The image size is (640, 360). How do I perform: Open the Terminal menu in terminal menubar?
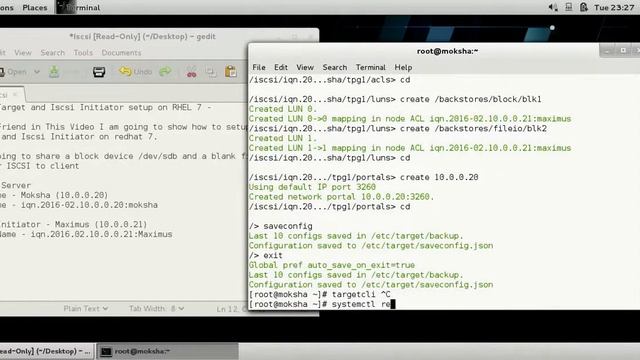(371, 67)
